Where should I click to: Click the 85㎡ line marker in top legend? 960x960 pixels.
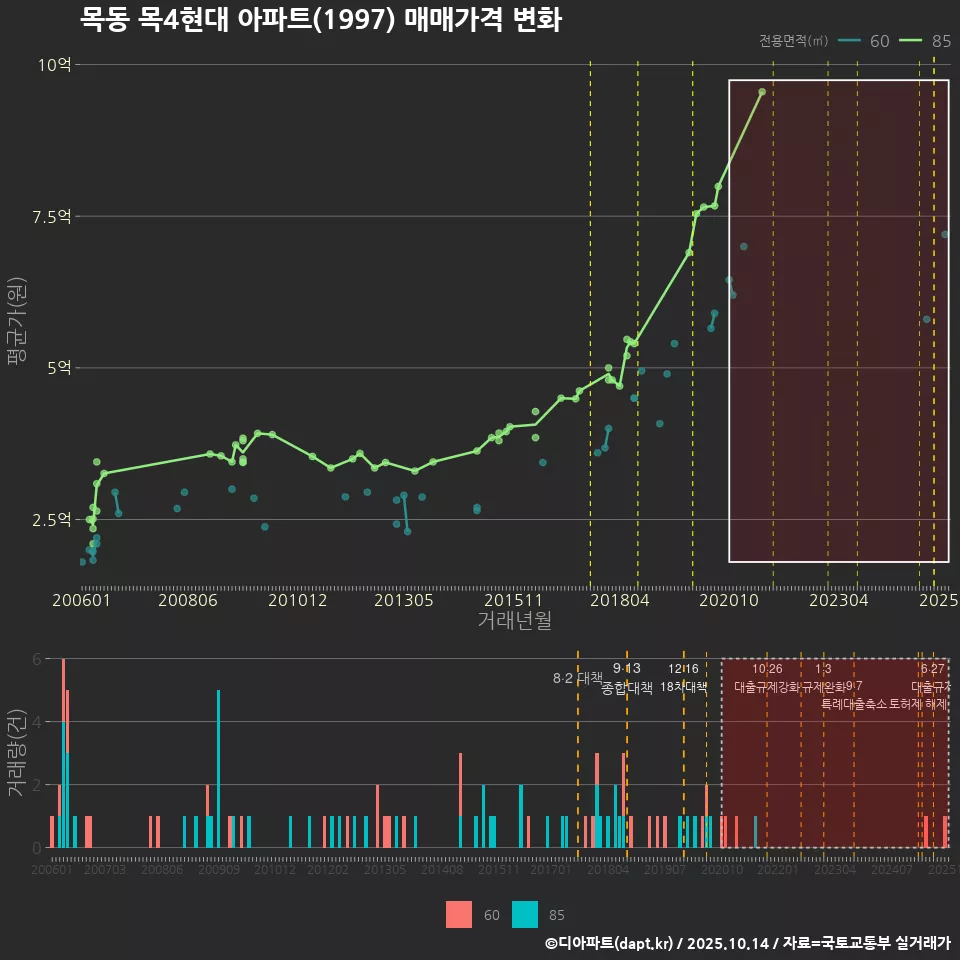point(911,41)
